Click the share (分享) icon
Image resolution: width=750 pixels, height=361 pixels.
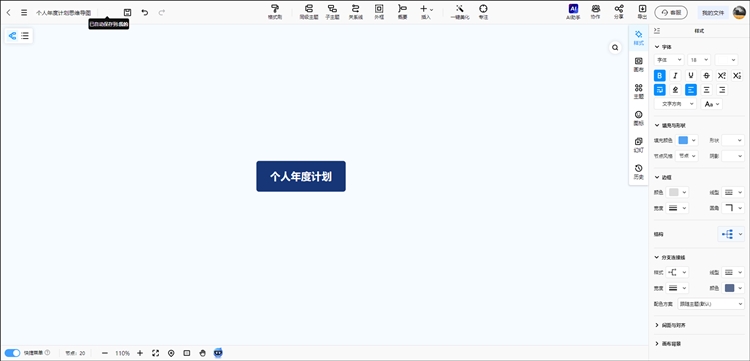[x=619, y=12]
